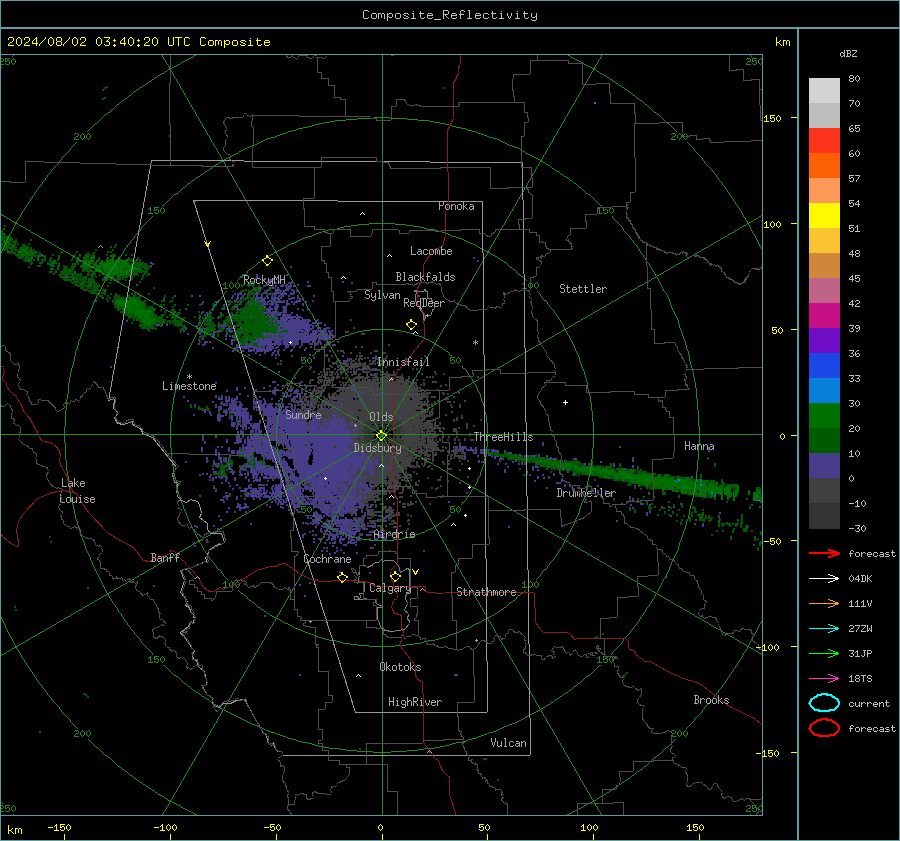This screenshot has height=841, width=900.
Task: Select the white 04DK arrow symbol
Action: pos(824,578)
